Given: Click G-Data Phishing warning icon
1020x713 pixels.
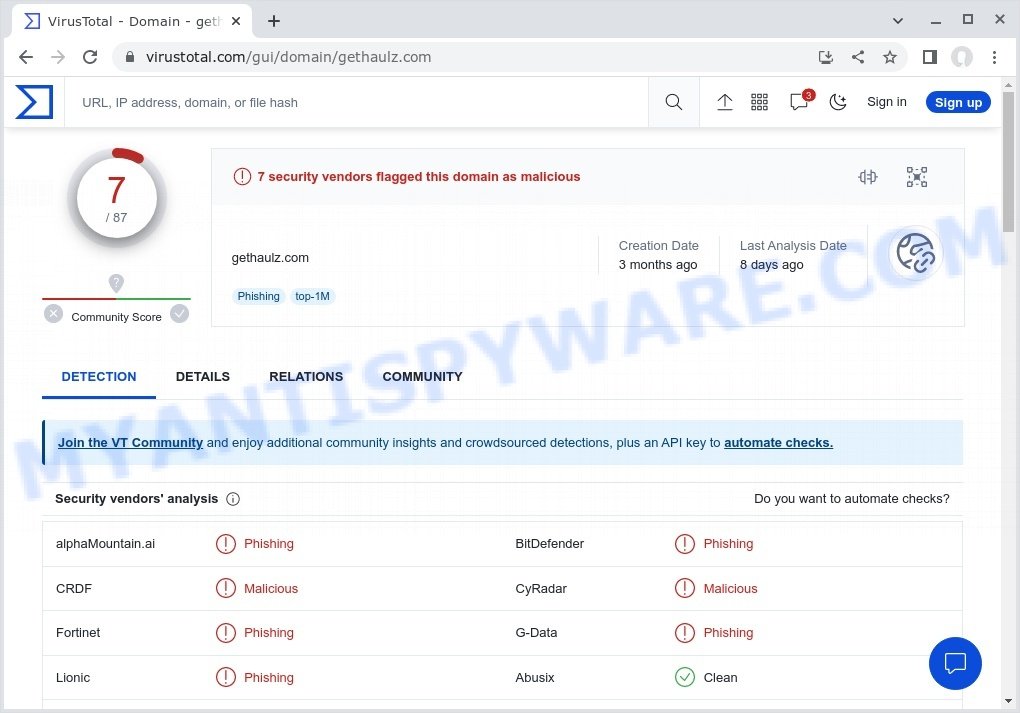Looking at the screenshot, I should click(x=685, y=633).
